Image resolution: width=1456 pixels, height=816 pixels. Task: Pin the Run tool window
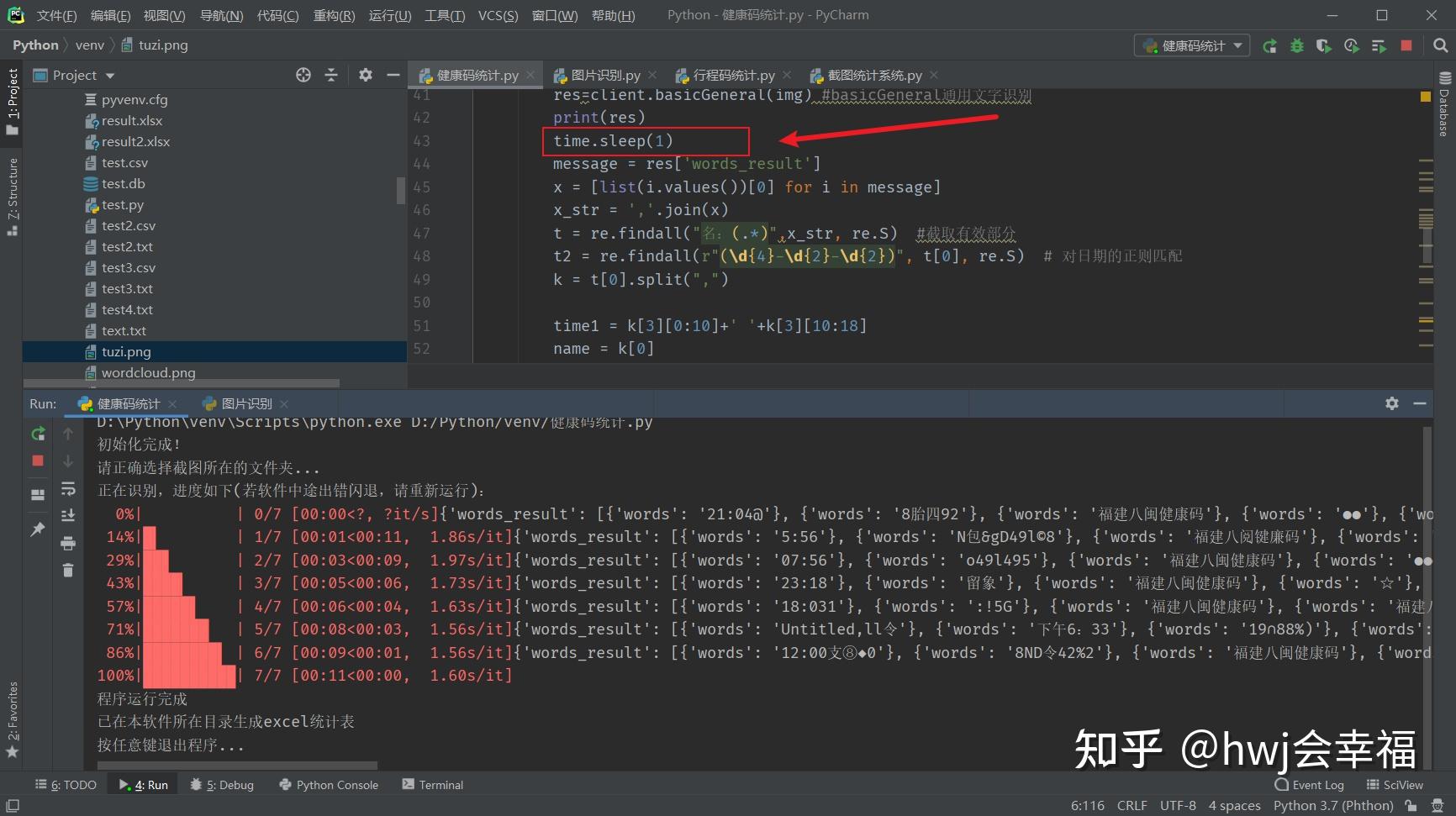coord(37,528)
